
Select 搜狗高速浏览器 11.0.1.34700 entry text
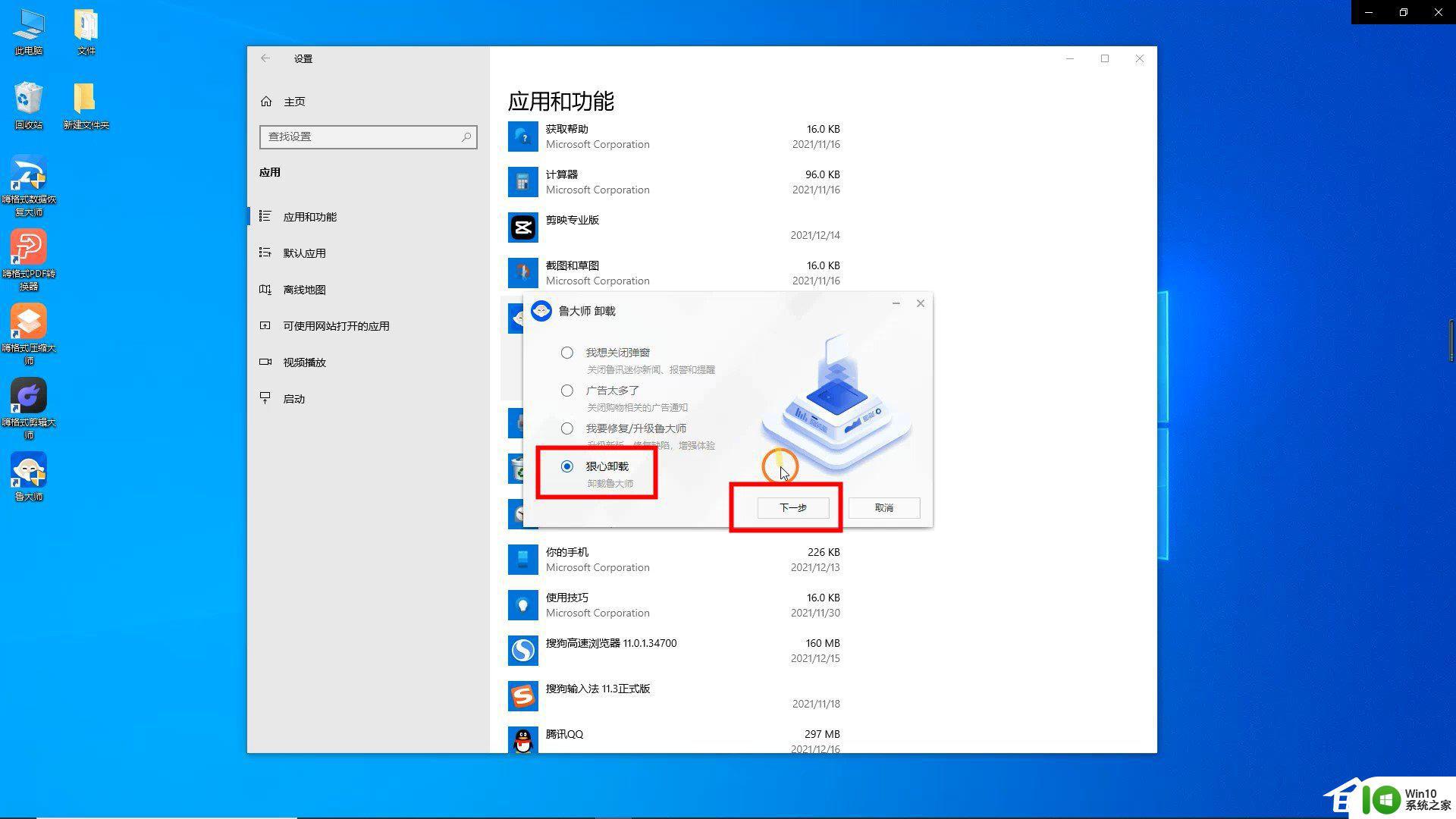(611, 643)
